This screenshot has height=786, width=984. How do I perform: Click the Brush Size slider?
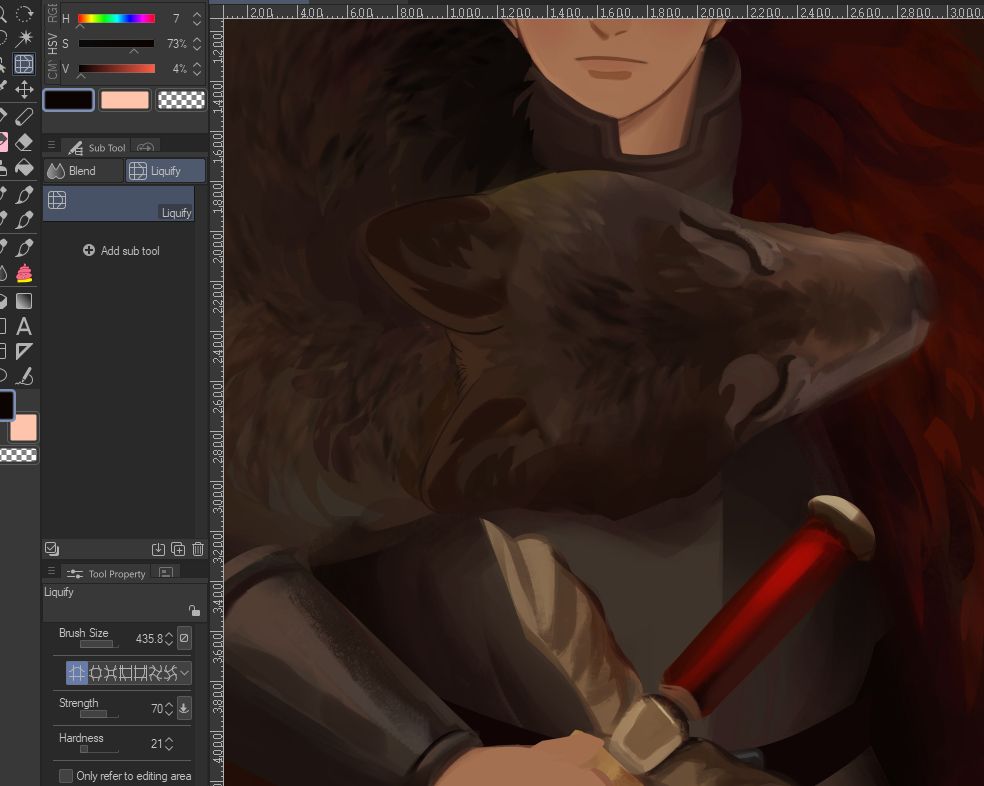pos(99,645)
